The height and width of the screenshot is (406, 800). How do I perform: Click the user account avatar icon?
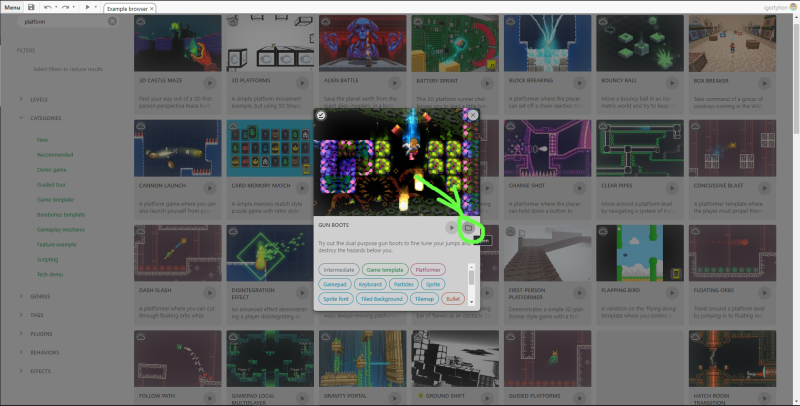point(793,7)
